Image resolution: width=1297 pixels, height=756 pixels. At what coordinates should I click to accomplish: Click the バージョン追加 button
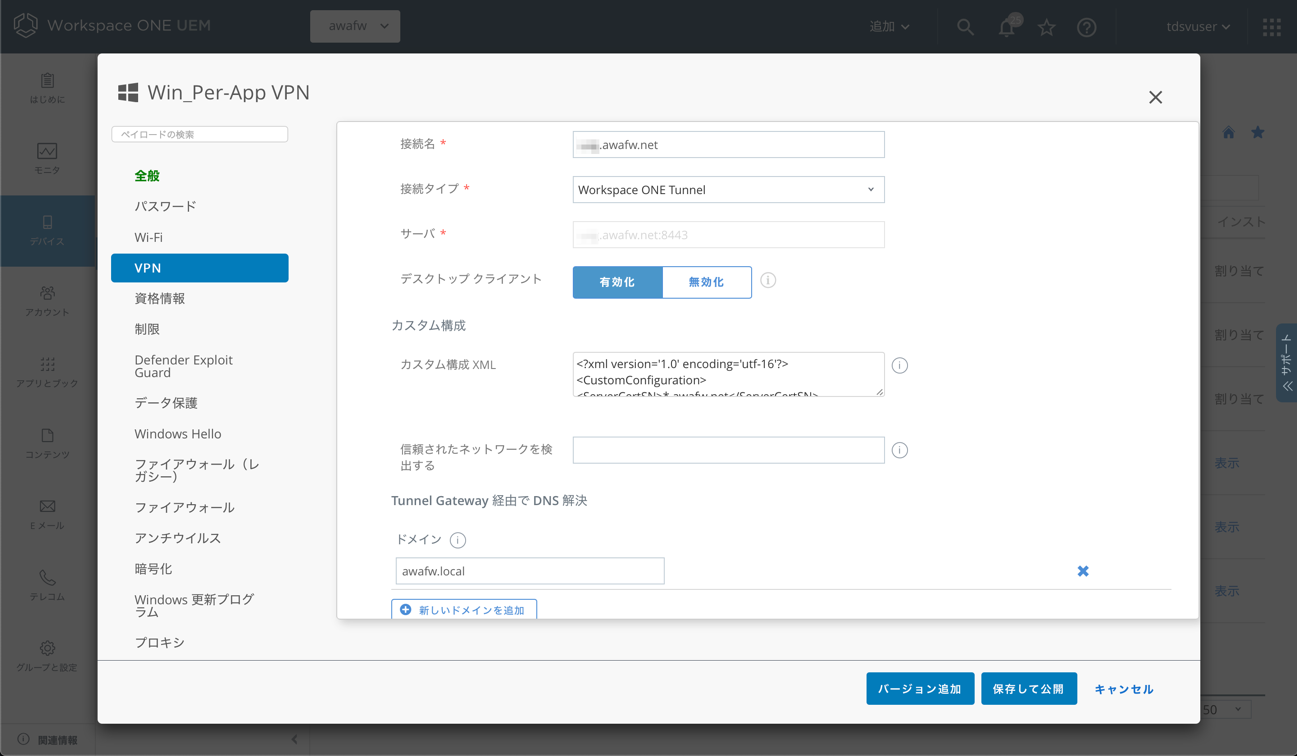tap(920, 689)
